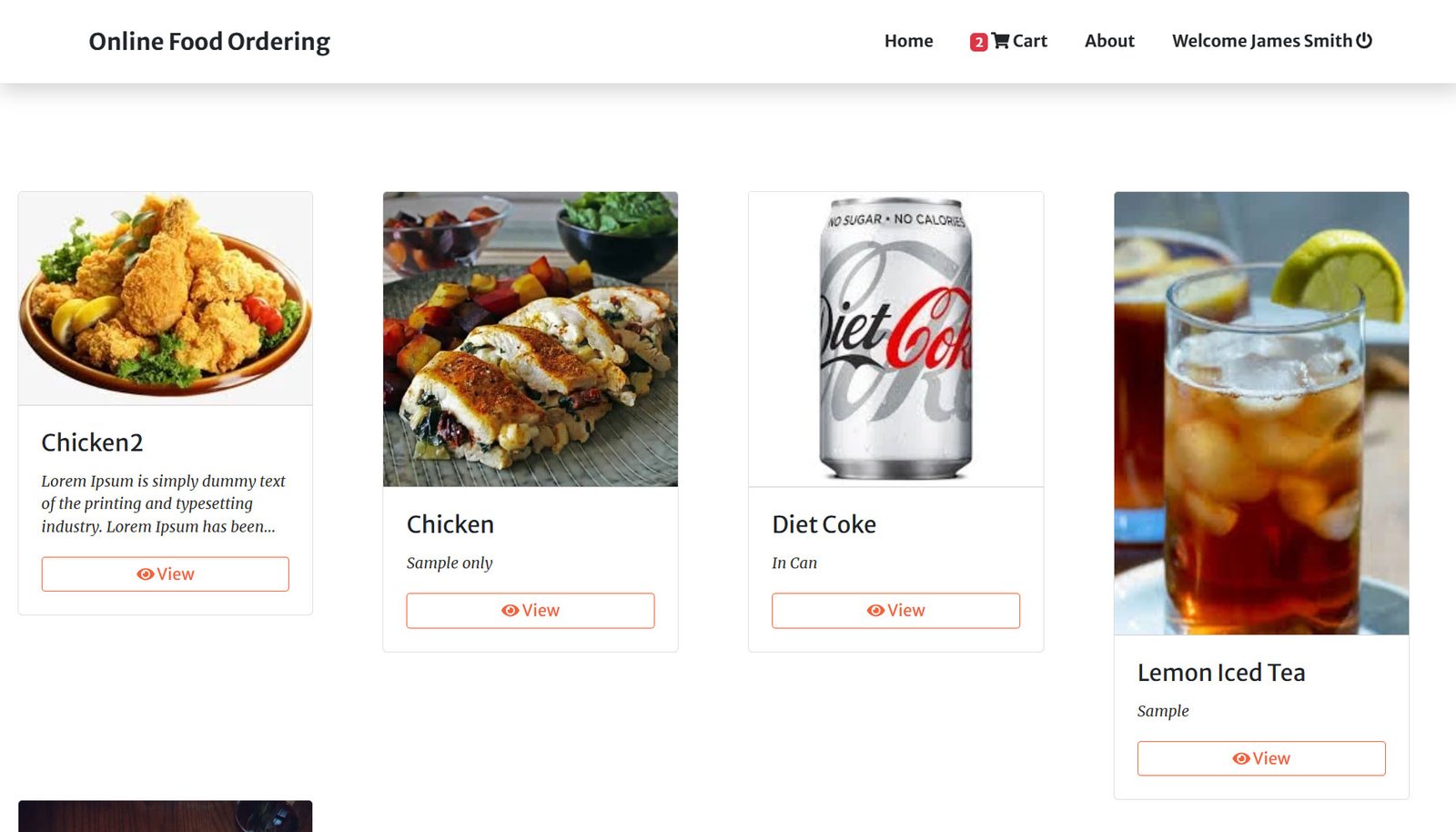Click the stuffed chicken dish photo
Viewport: 1456px width, 832px height.
pyautogui.click(x=531, y=339)
